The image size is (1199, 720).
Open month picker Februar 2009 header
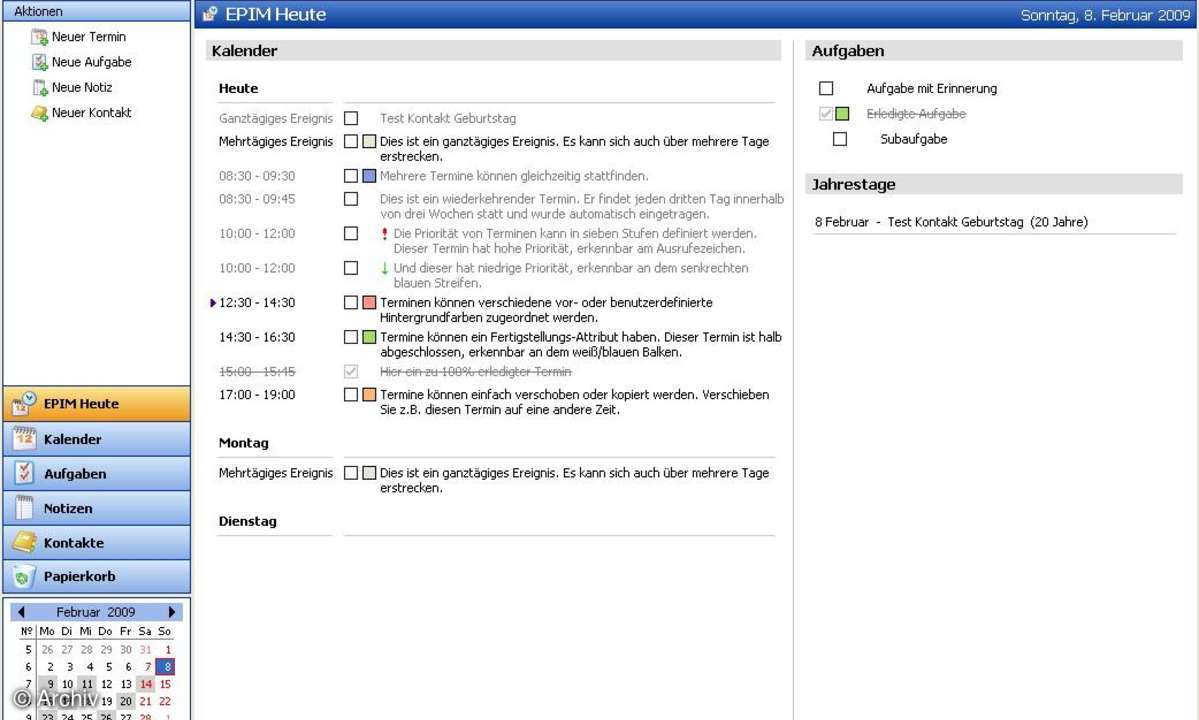pyautogui.click(x=96, y=611)
